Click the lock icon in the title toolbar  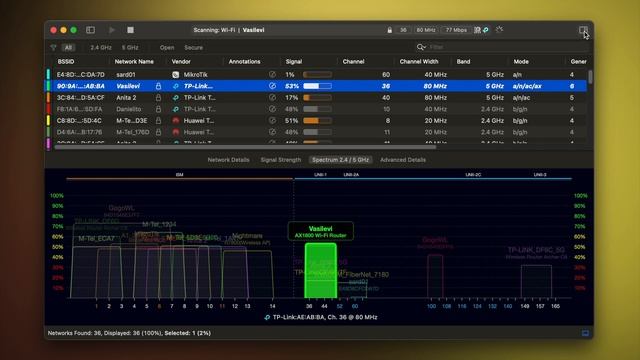tap(390, 30)
